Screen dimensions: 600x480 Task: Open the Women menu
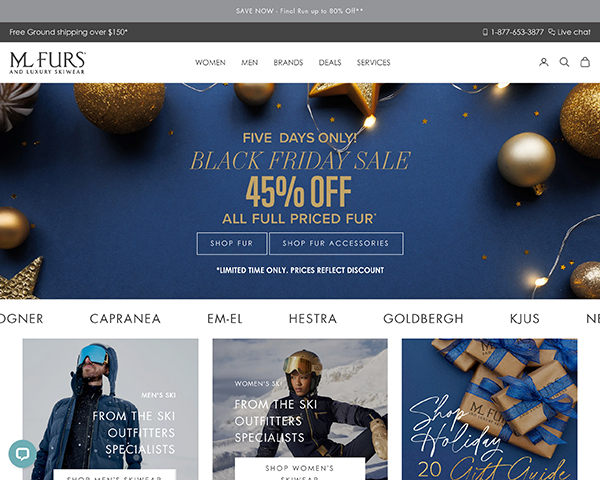[210, 62]
